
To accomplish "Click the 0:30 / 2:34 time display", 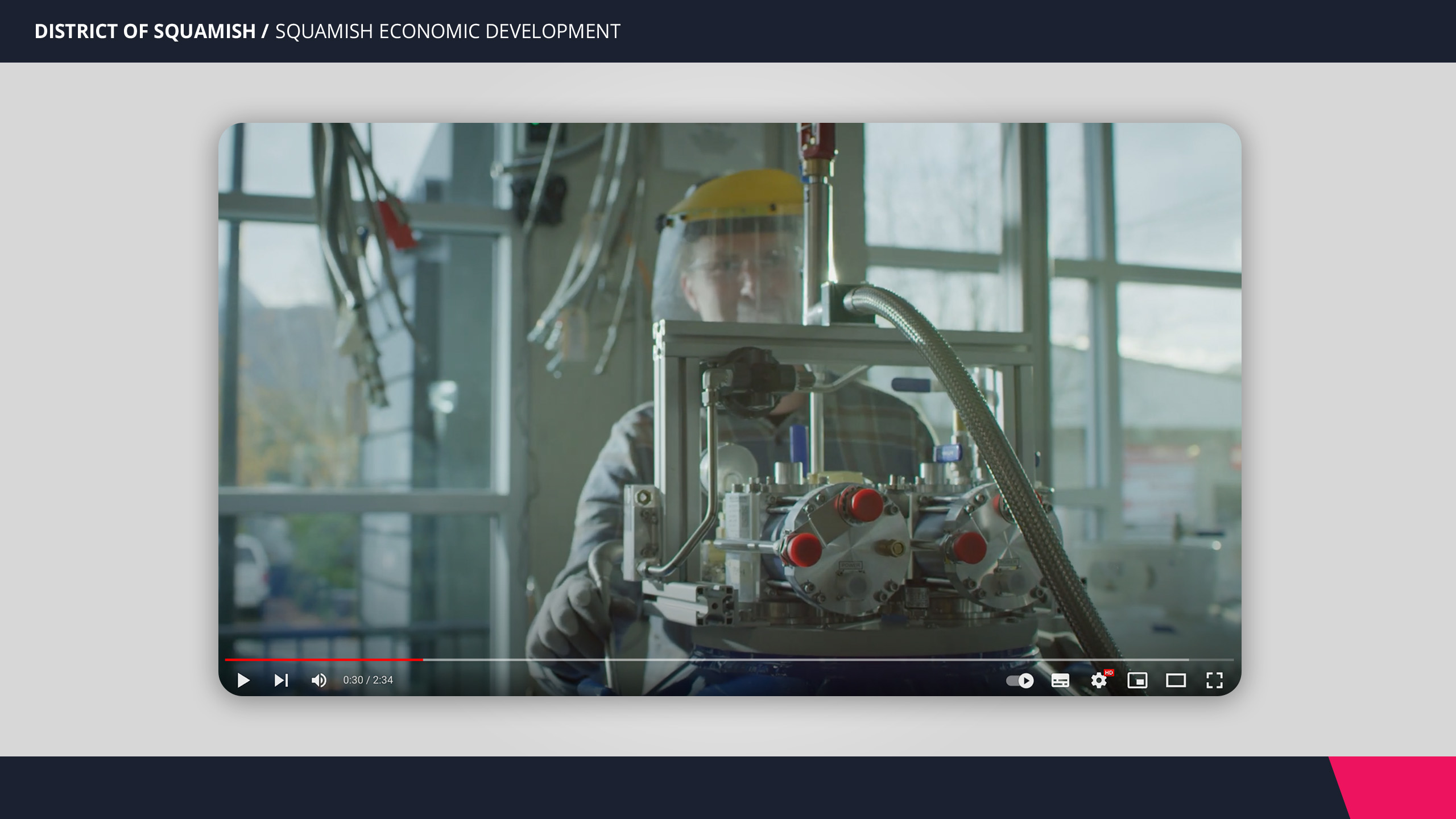I will pyautogui.click(x=368, y=680).
